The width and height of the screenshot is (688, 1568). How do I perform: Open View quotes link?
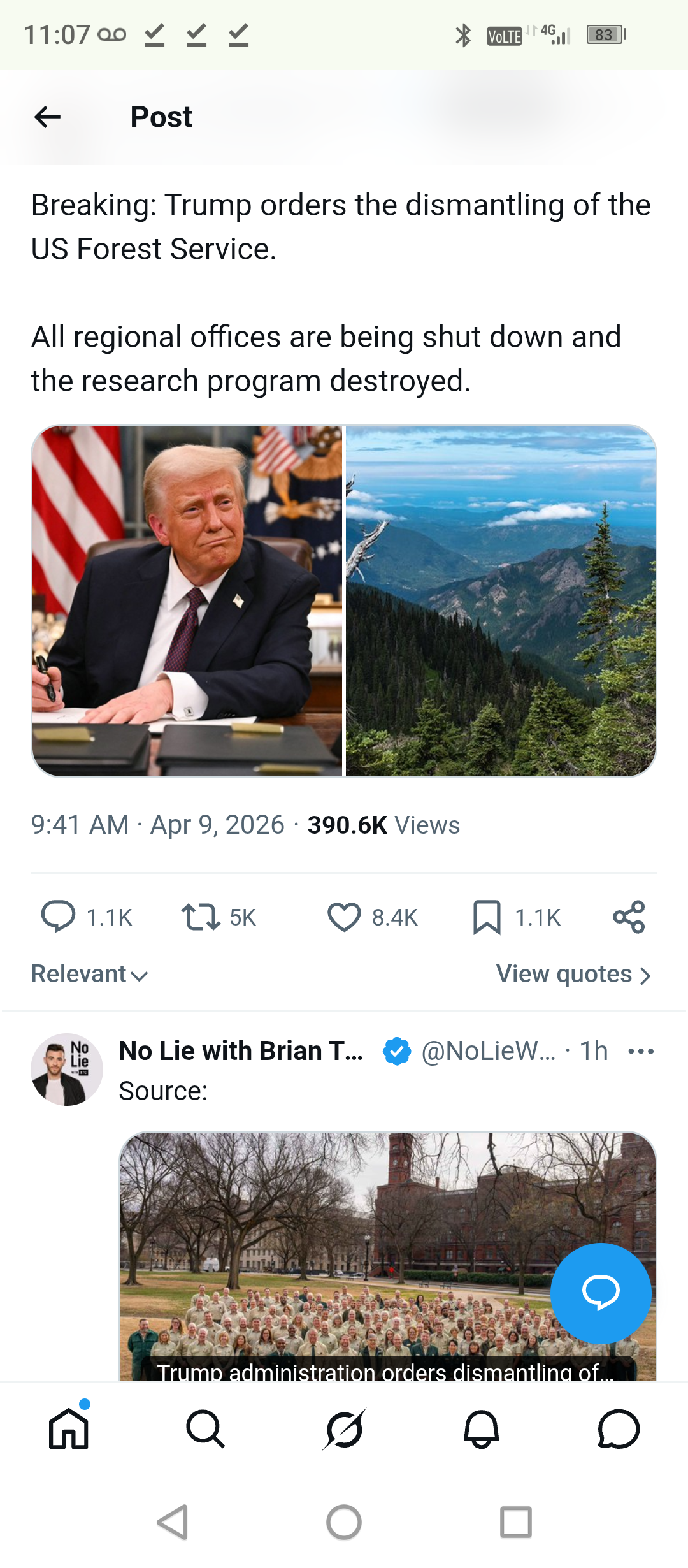(x=574, y=974)
